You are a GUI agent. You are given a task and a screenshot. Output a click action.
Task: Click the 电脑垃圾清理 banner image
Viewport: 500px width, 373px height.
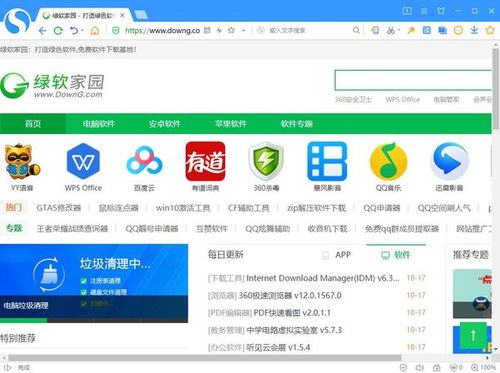[x=94, y=283]
